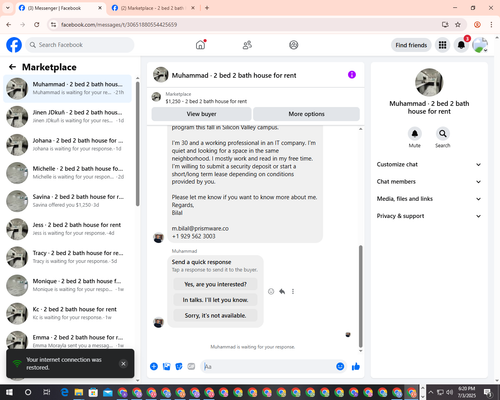500x400 pixels.
Task: Bookmark this page with star icon
Action: click(458, 25)
